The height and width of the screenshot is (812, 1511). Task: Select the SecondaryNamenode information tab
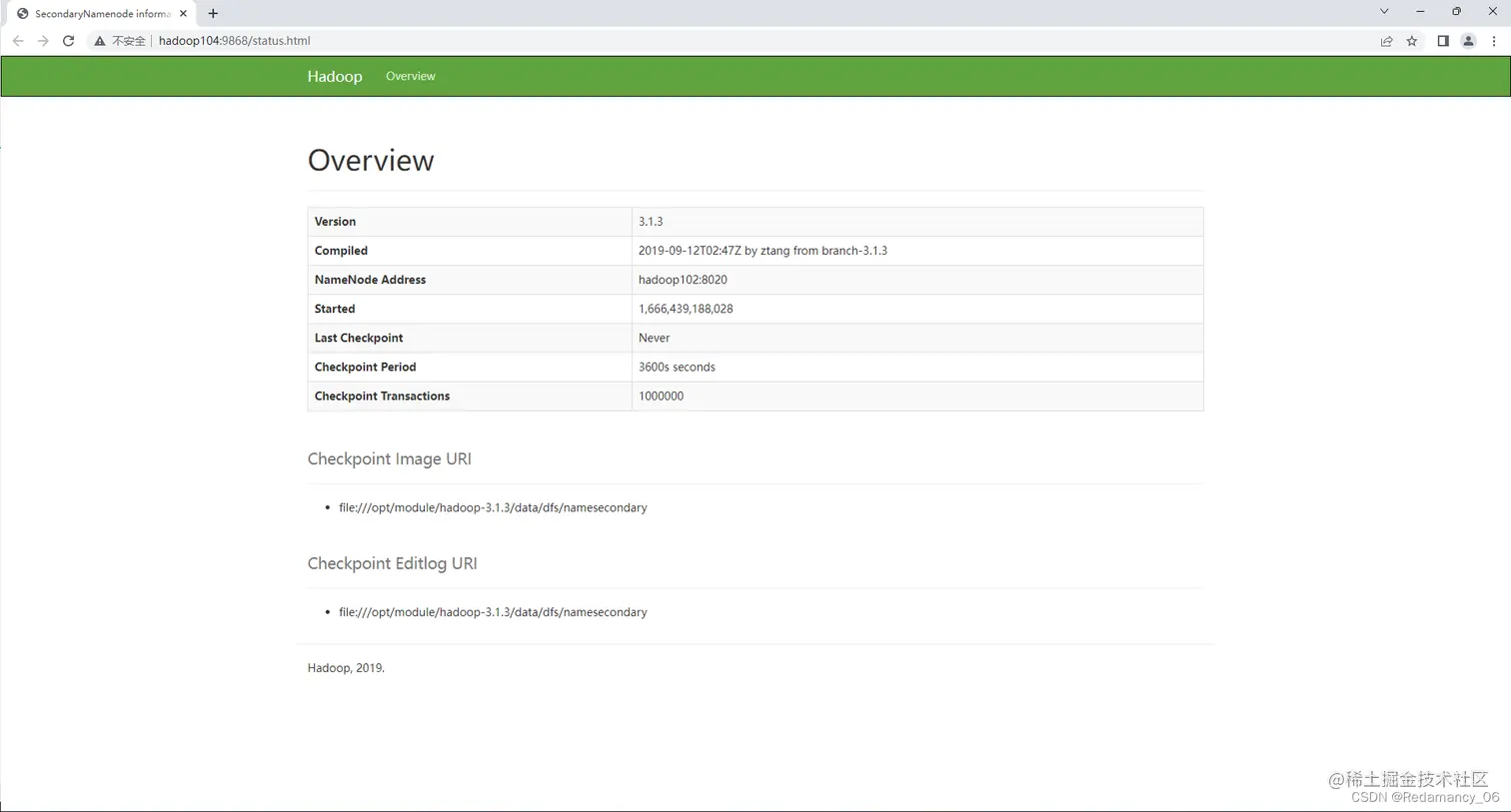click(102, 14)
